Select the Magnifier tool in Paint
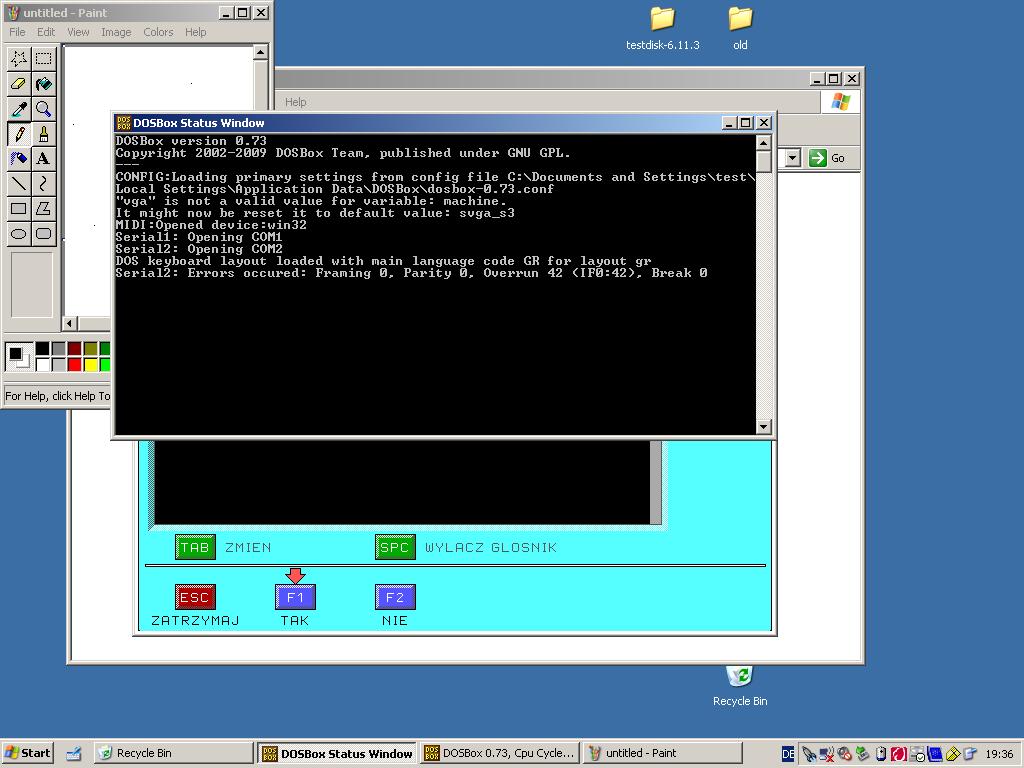This screenshot has height=768, width=1024. pyautogui.click(x=44, y=108)
